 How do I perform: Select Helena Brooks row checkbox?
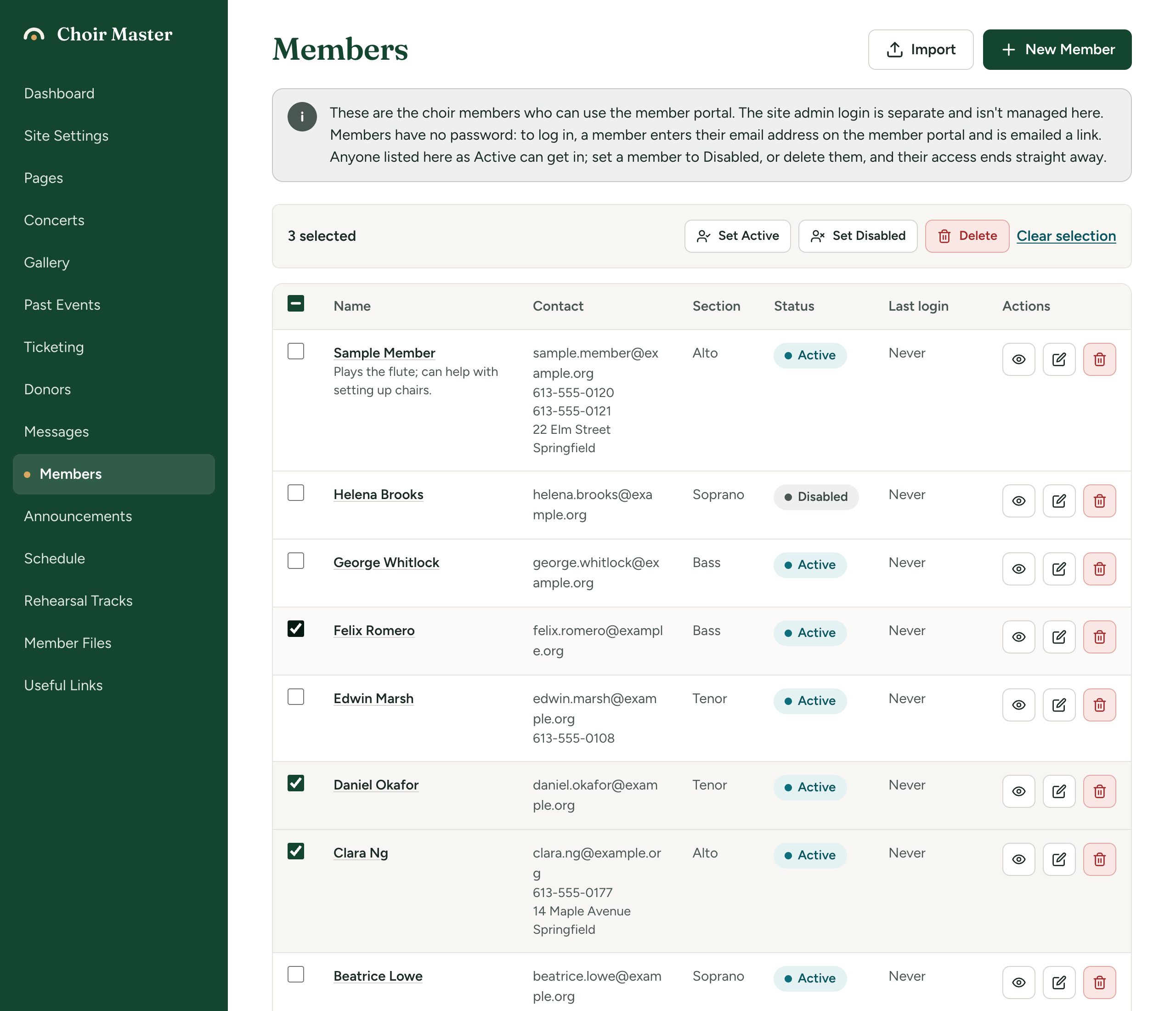click(296, 493)
